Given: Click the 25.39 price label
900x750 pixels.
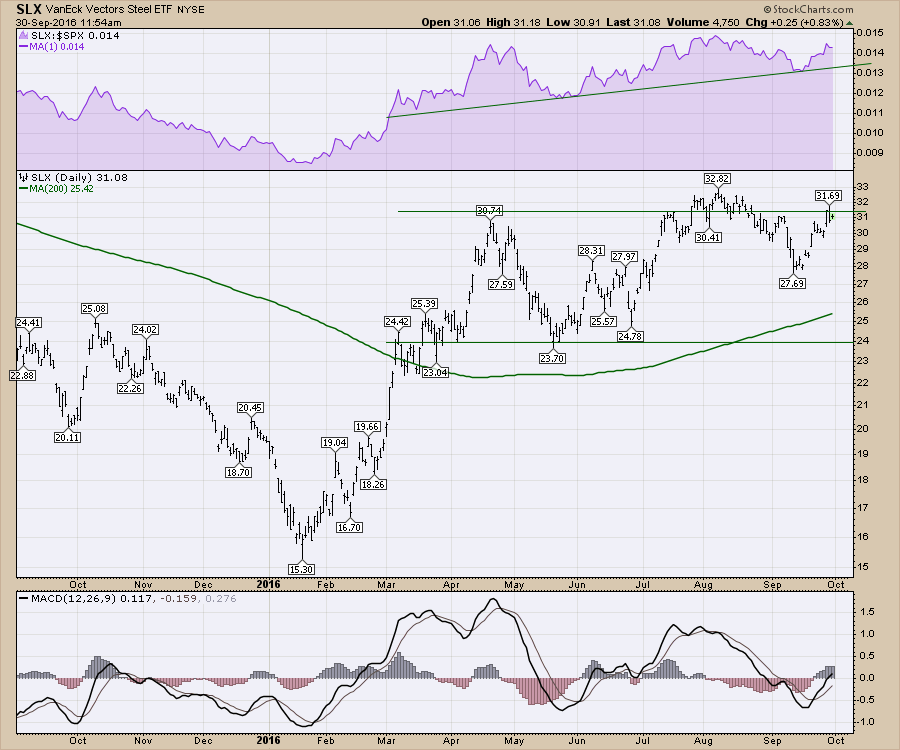Looking at the screenshot, I should pyautogui.click(x=425, y=303).
